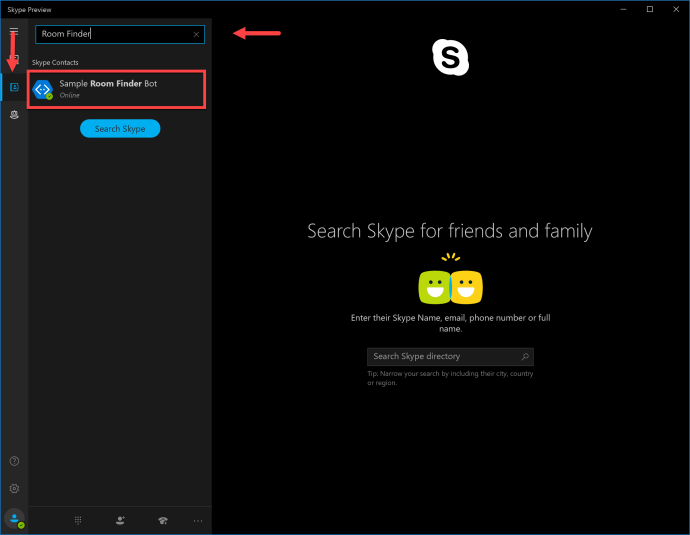Open Sample Room Finder Bot contact
This screenshot has width=690, height=535.
(117, 89)
